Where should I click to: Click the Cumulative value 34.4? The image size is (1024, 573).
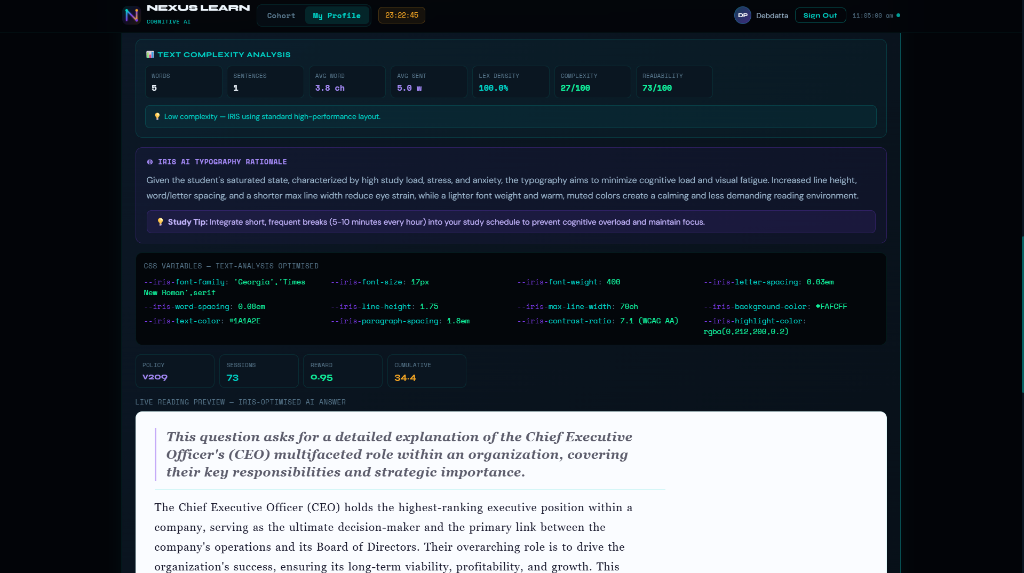(405, 378)
